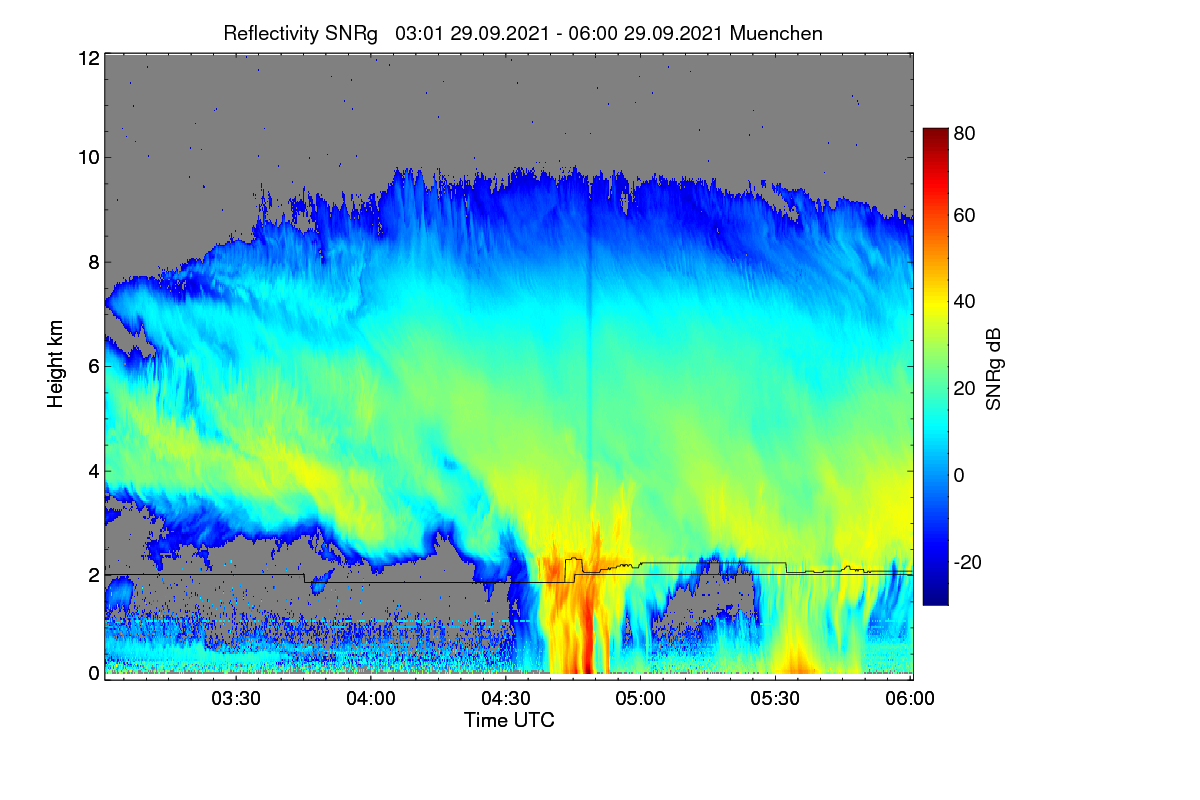Click the '03:30' time tick label
1200x800 pixels.
(x=237, y=699)
